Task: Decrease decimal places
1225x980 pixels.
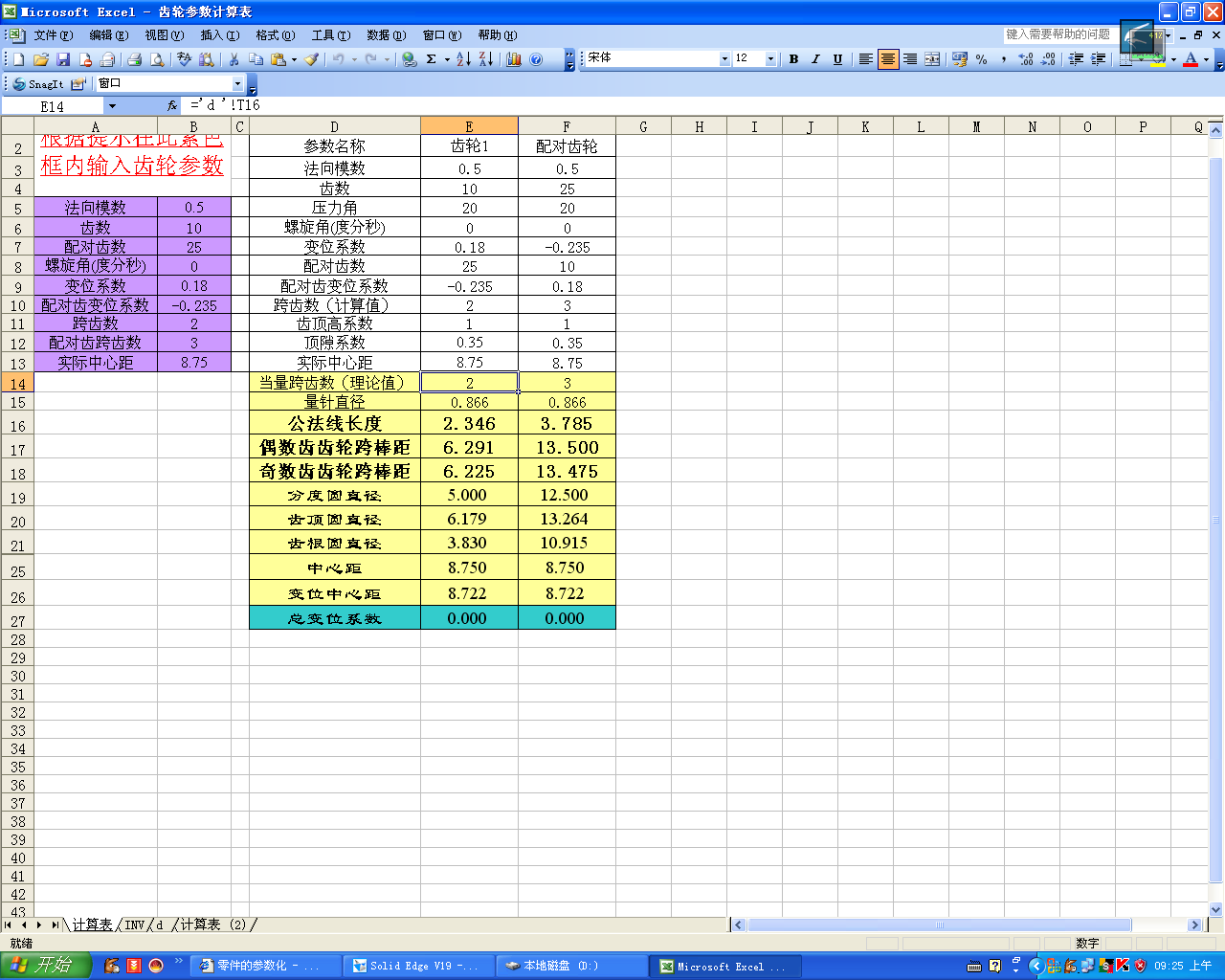Action: 1048,59
